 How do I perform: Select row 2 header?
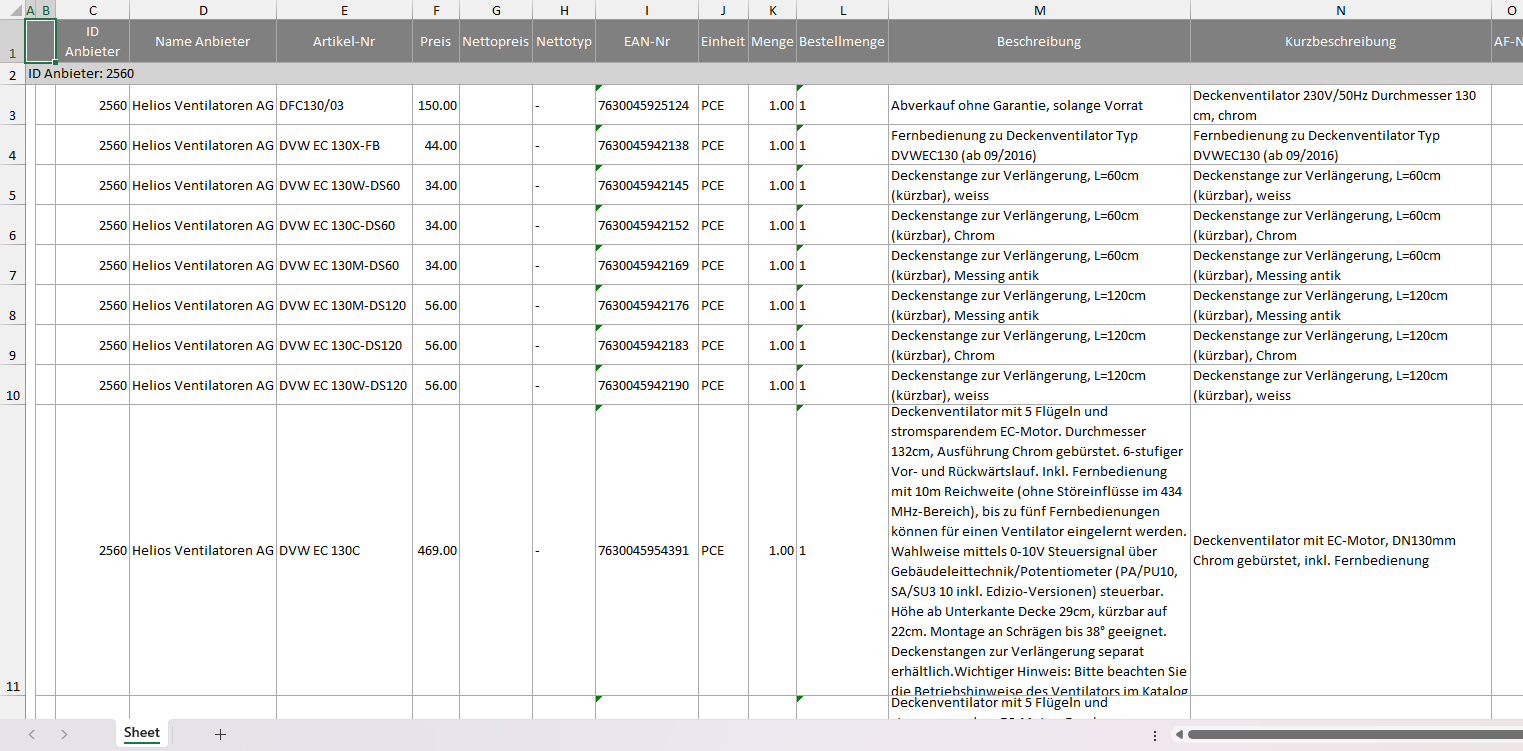coord(12,74)
